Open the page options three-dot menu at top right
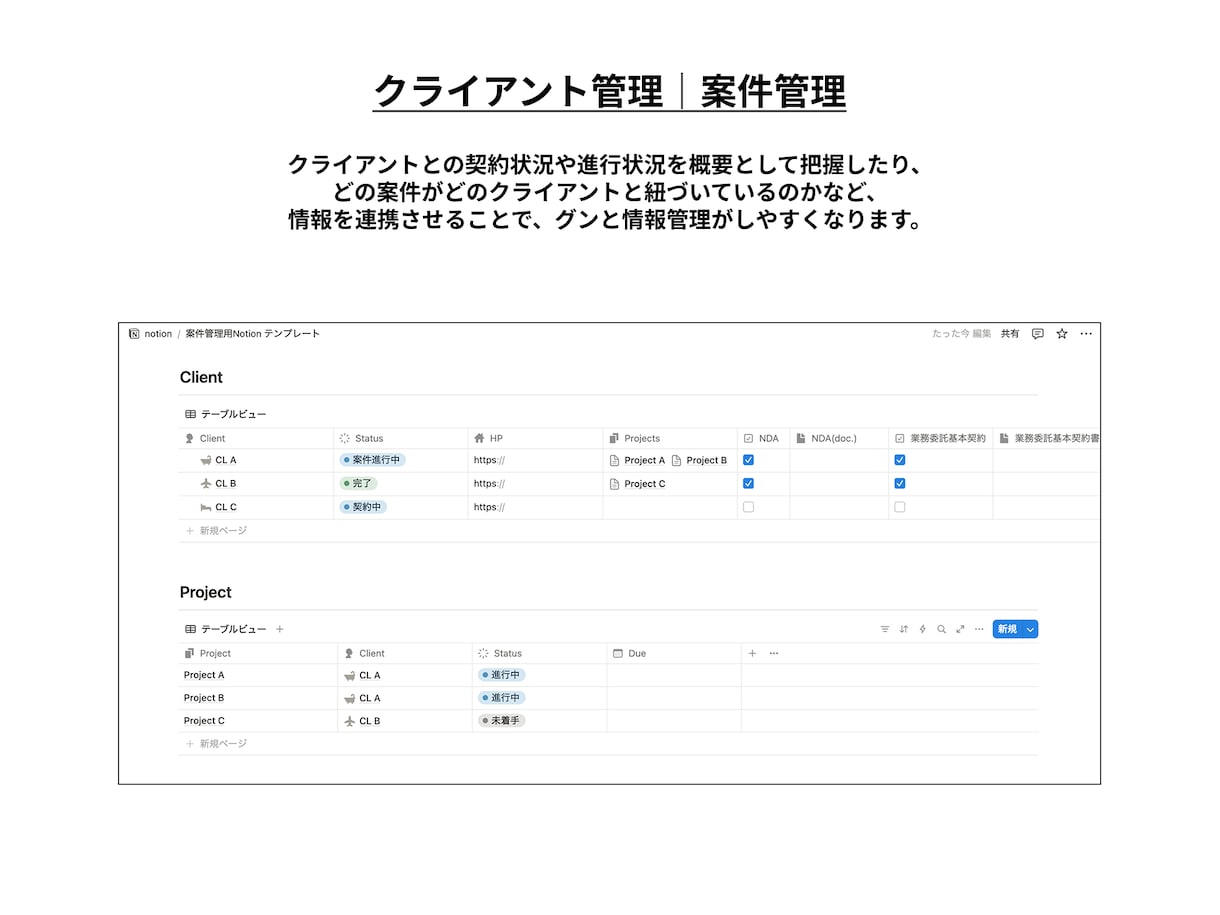1220x915 pixels. pos(1086,334)
